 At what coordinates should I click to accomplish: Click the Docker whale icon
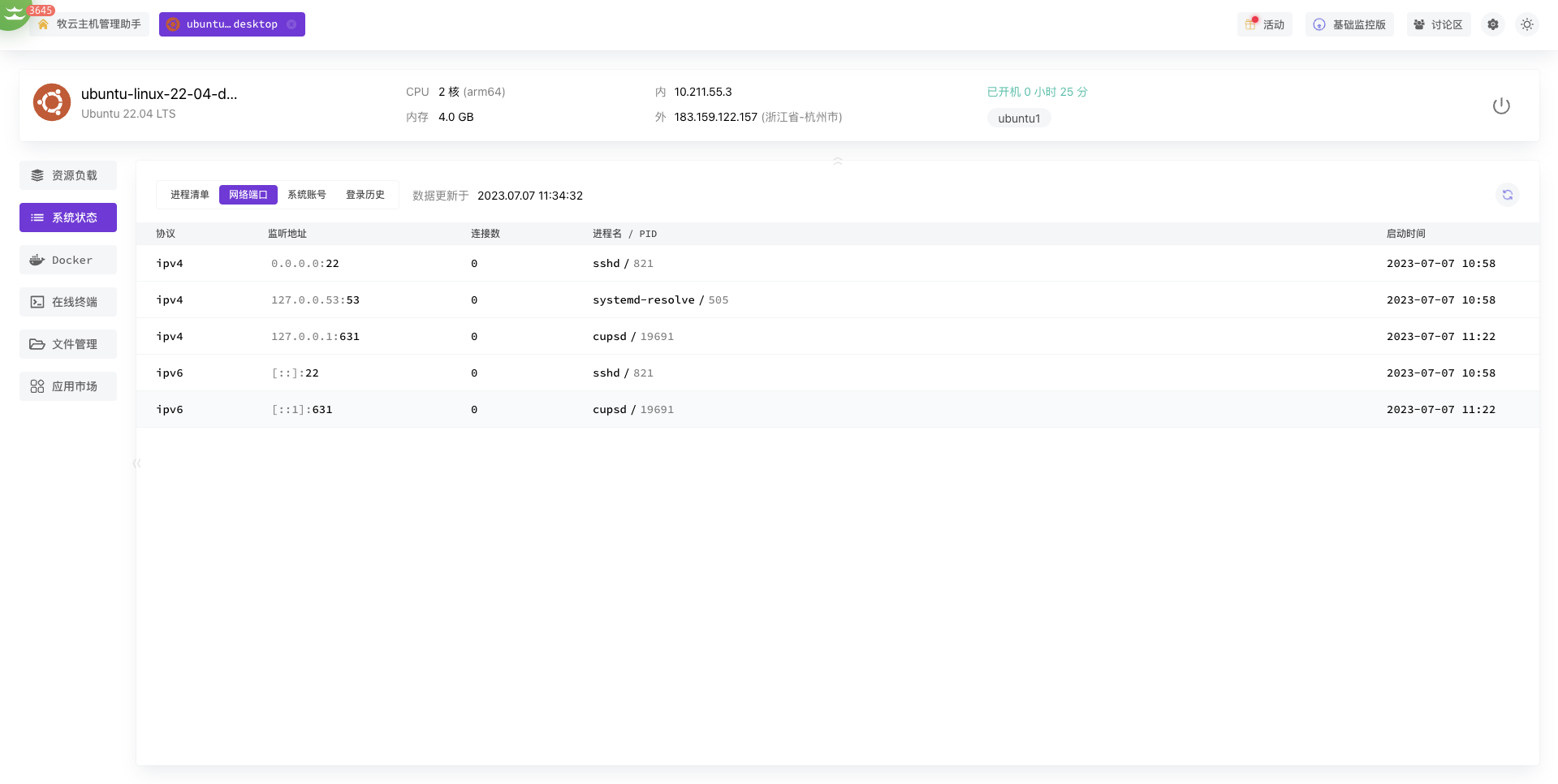(x=37, y=260)
